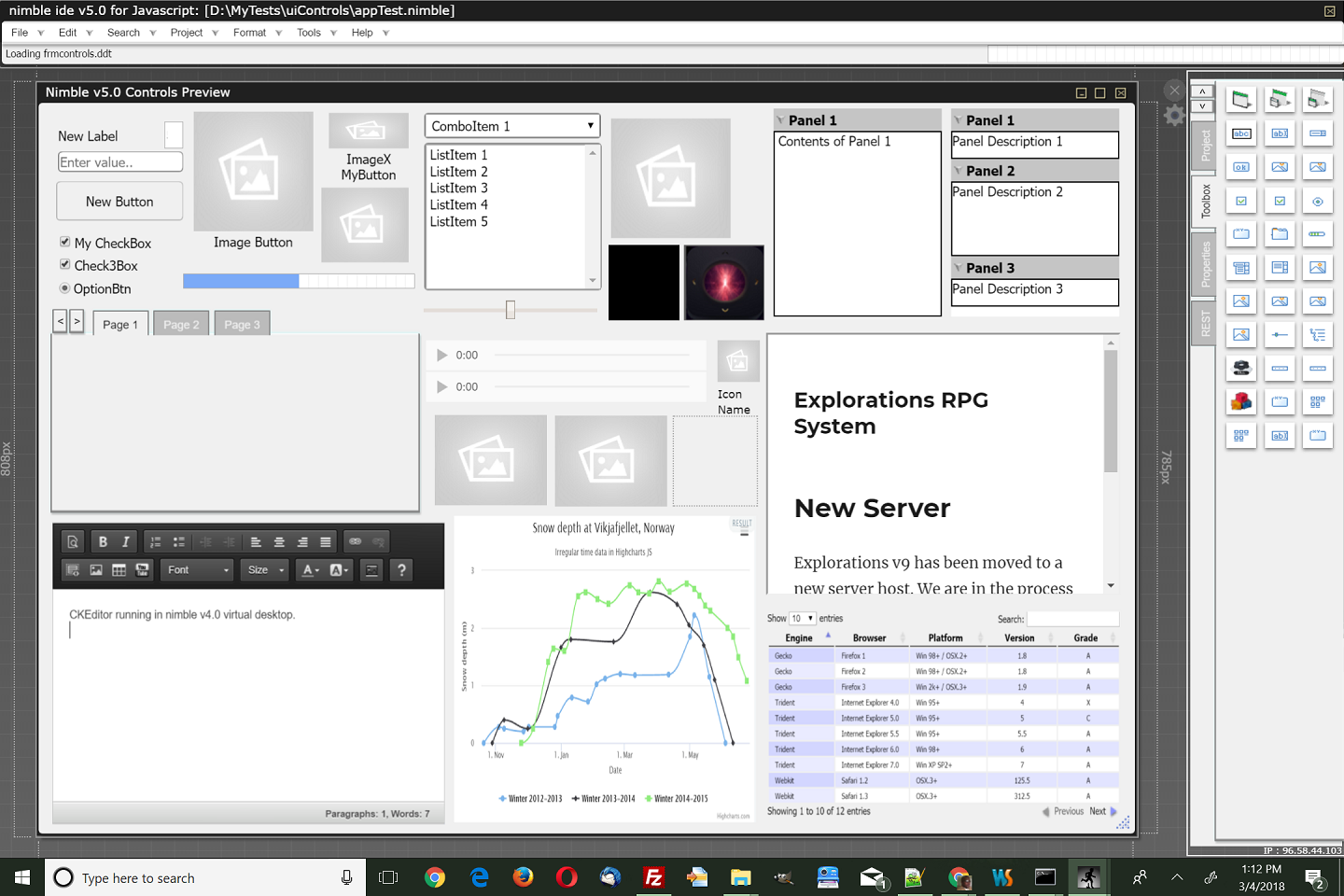Click the Enter value text field
Viewport: 1344px width, 896px height.
(x=120, y=161)
